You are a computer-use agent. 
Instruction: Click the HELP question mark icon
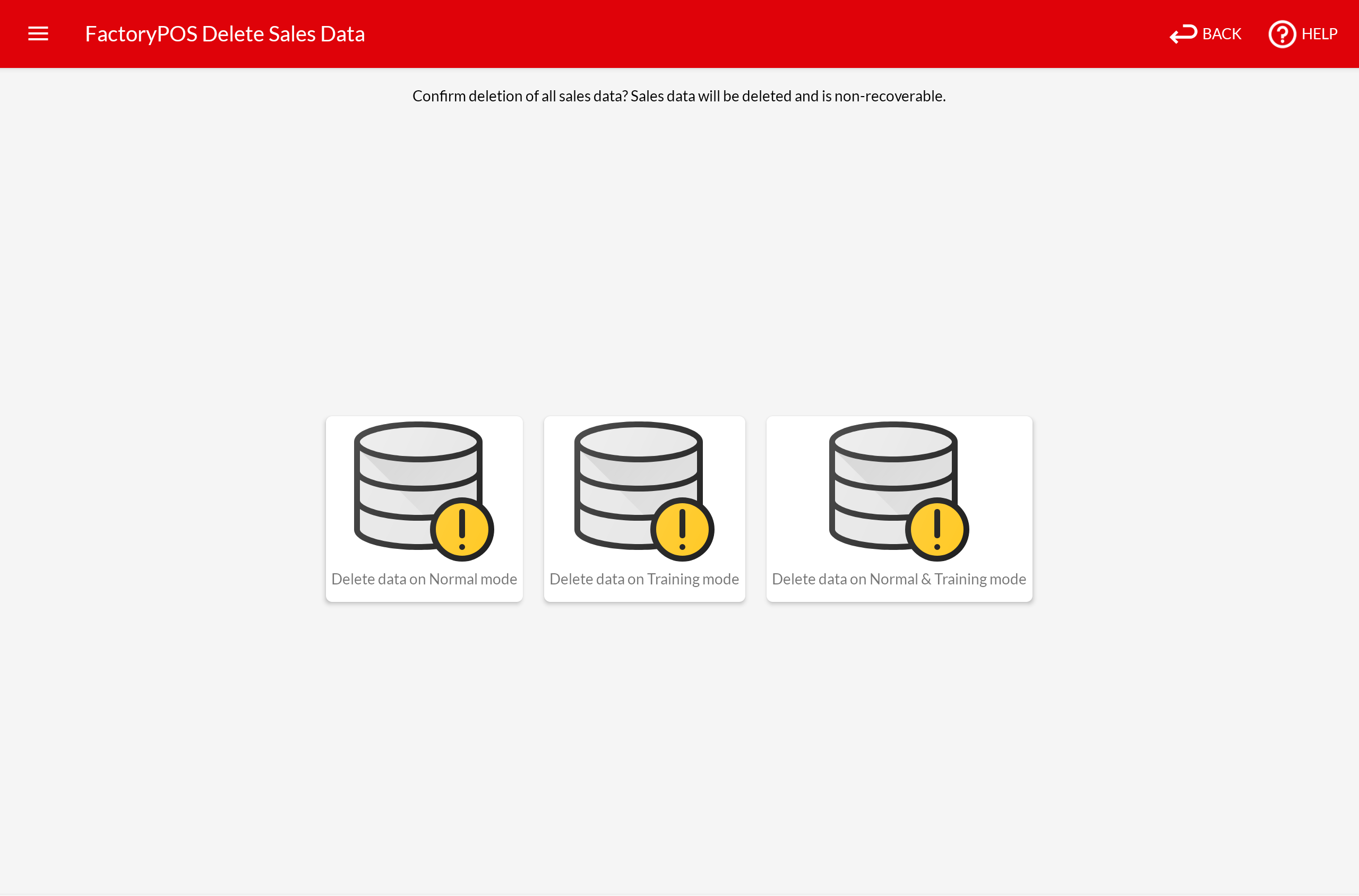pos(1282,35)
